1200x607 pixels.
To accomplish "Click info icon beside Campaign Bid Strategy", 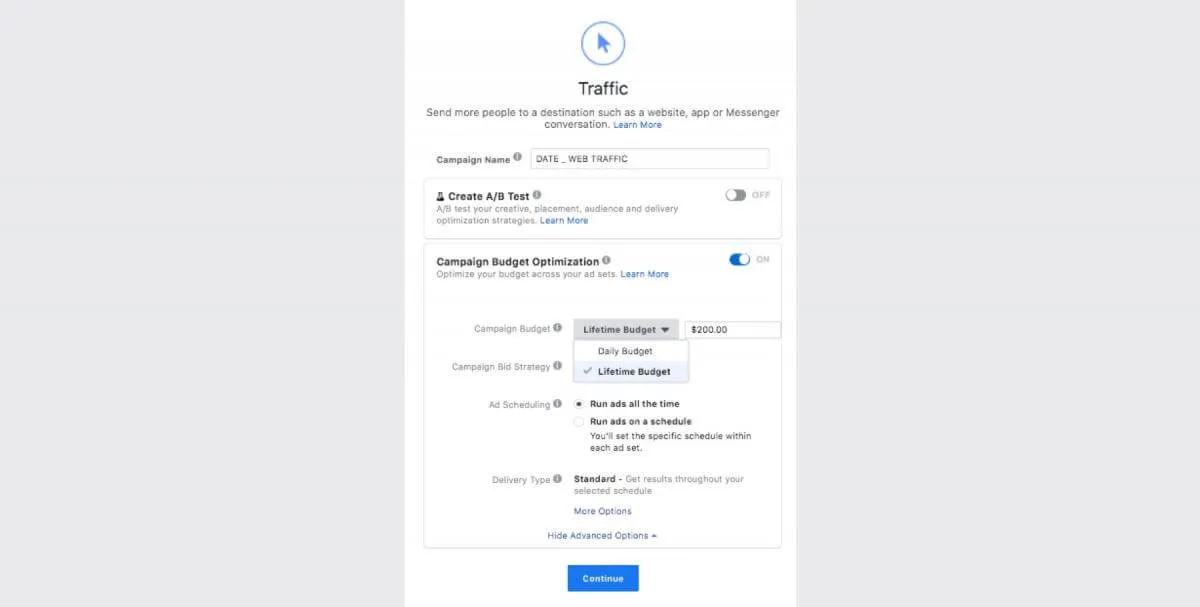I will [x=558, y=366].
